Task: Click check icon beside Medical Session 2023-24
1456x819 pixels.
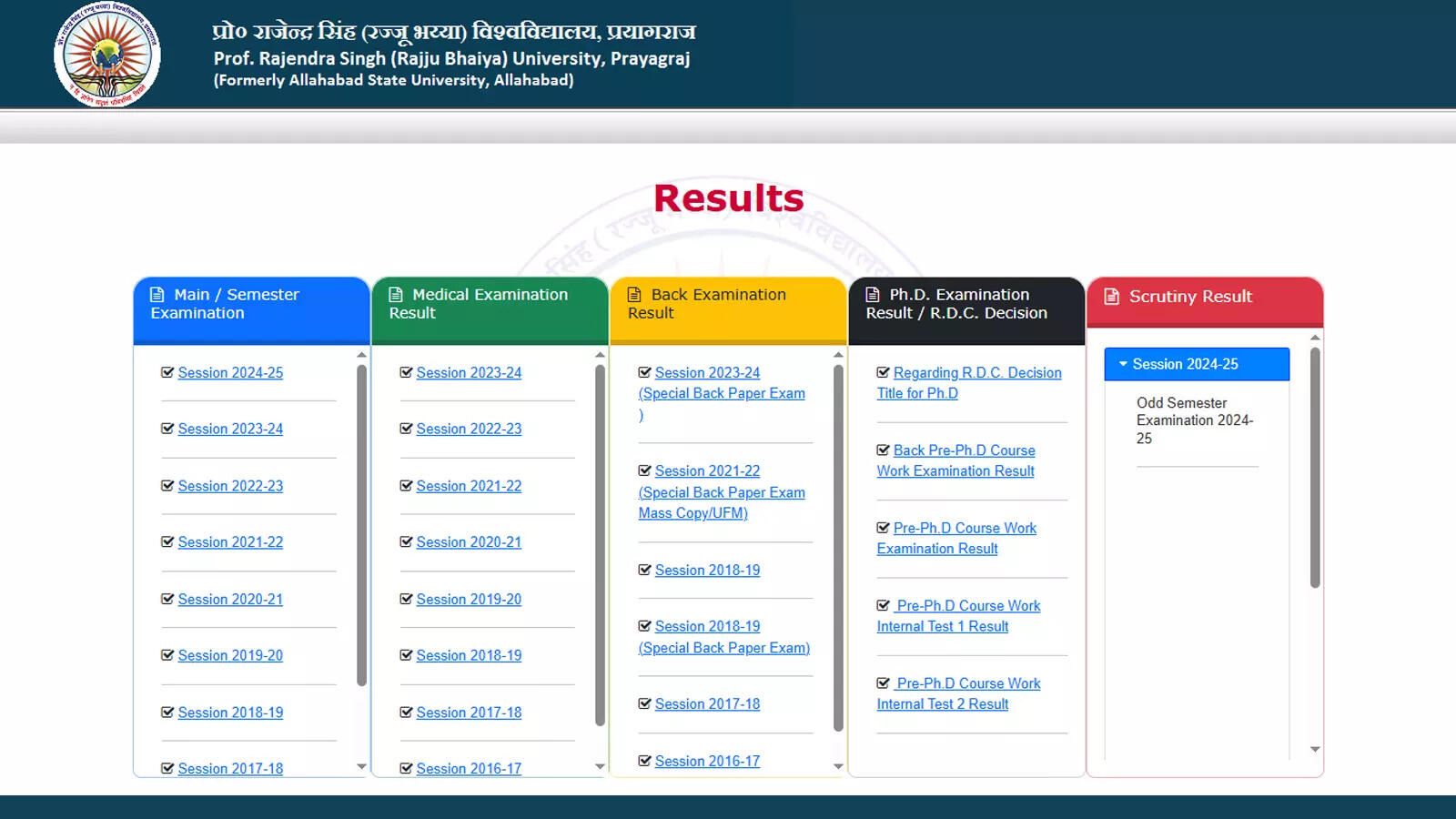Action: [x=406, y=372]
